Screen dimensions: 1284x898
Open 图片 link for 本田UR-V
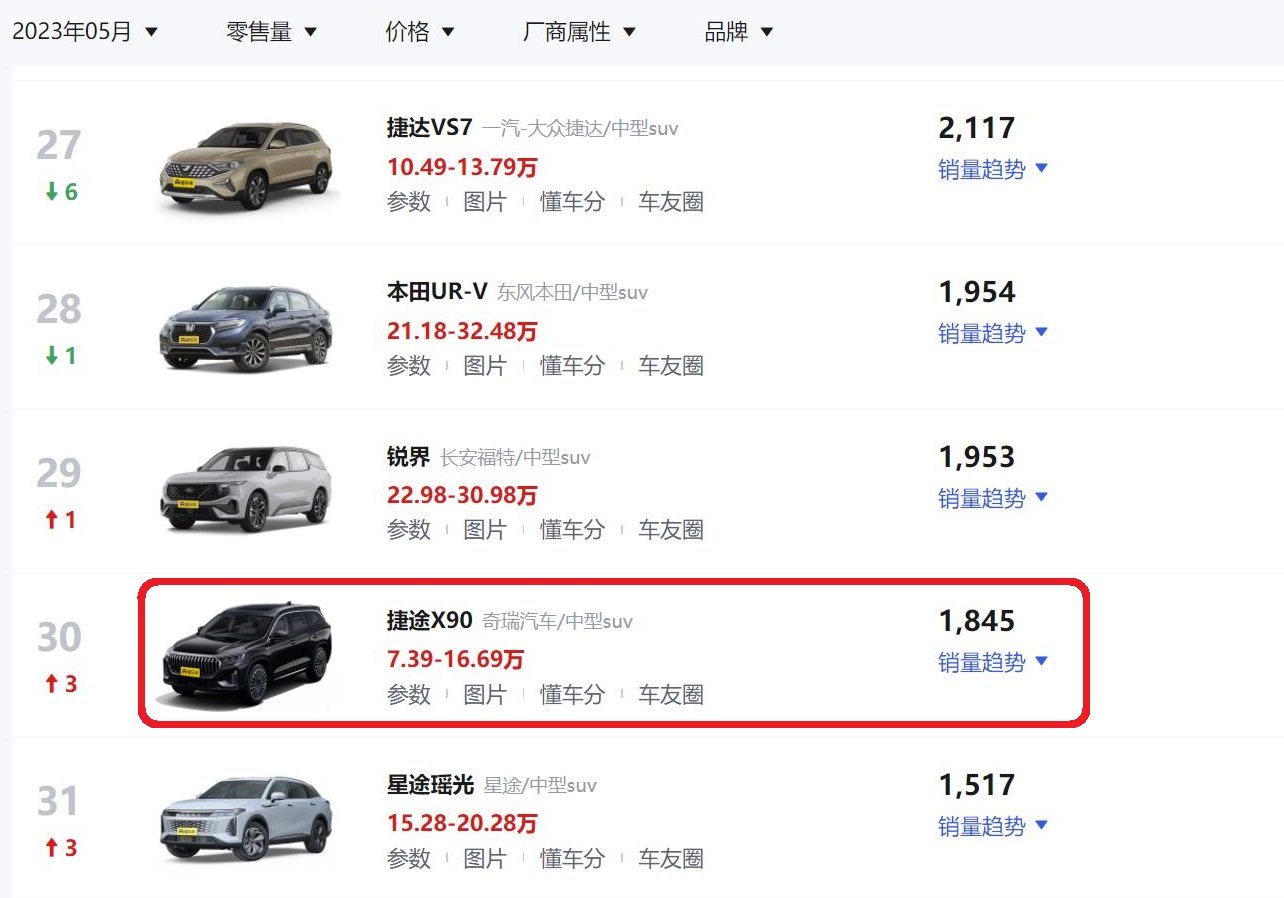(x=485, y=366)
